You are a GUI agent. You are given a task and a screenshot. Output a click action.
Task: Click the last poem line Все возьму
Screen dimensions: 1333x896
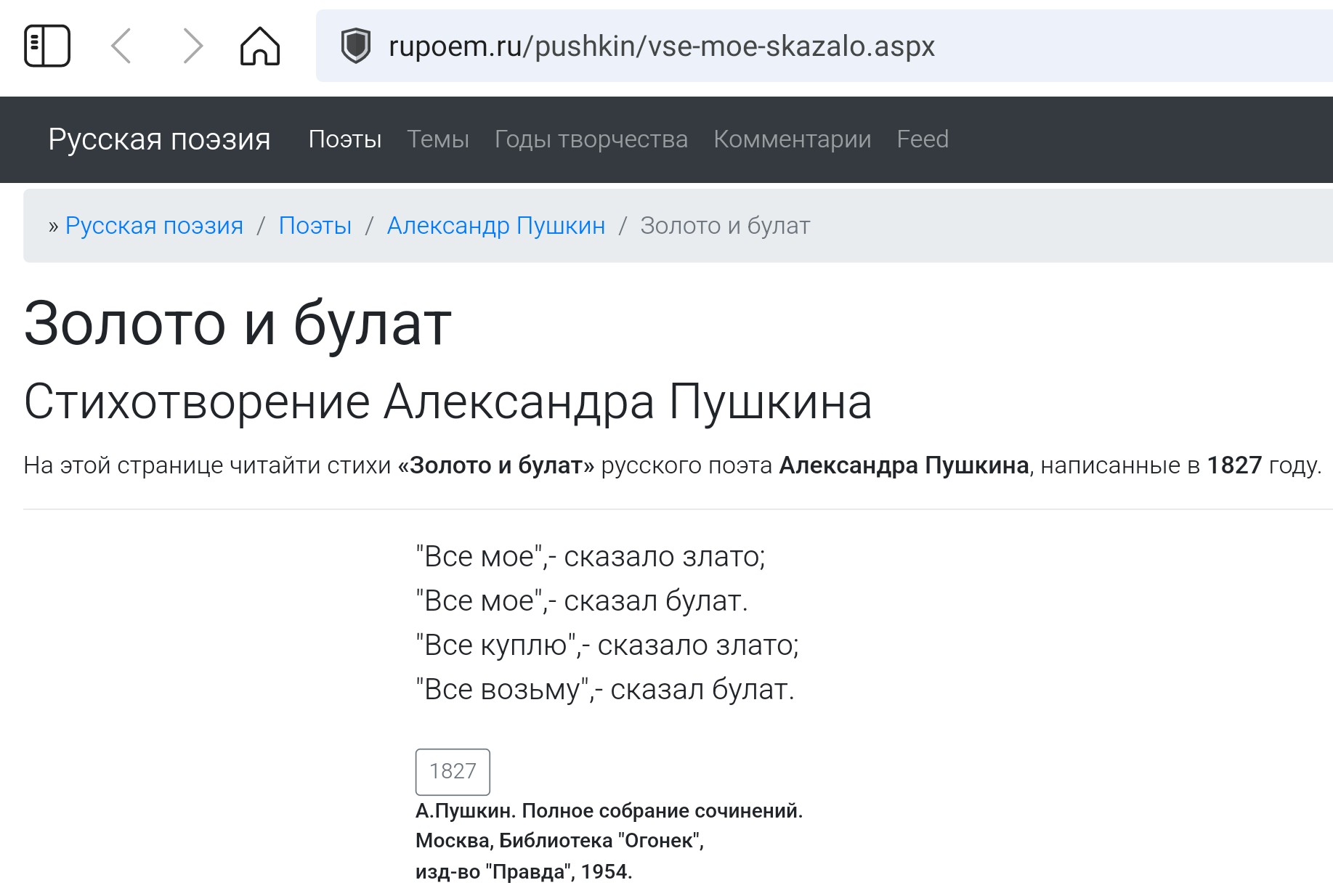[x=605, y=689]
